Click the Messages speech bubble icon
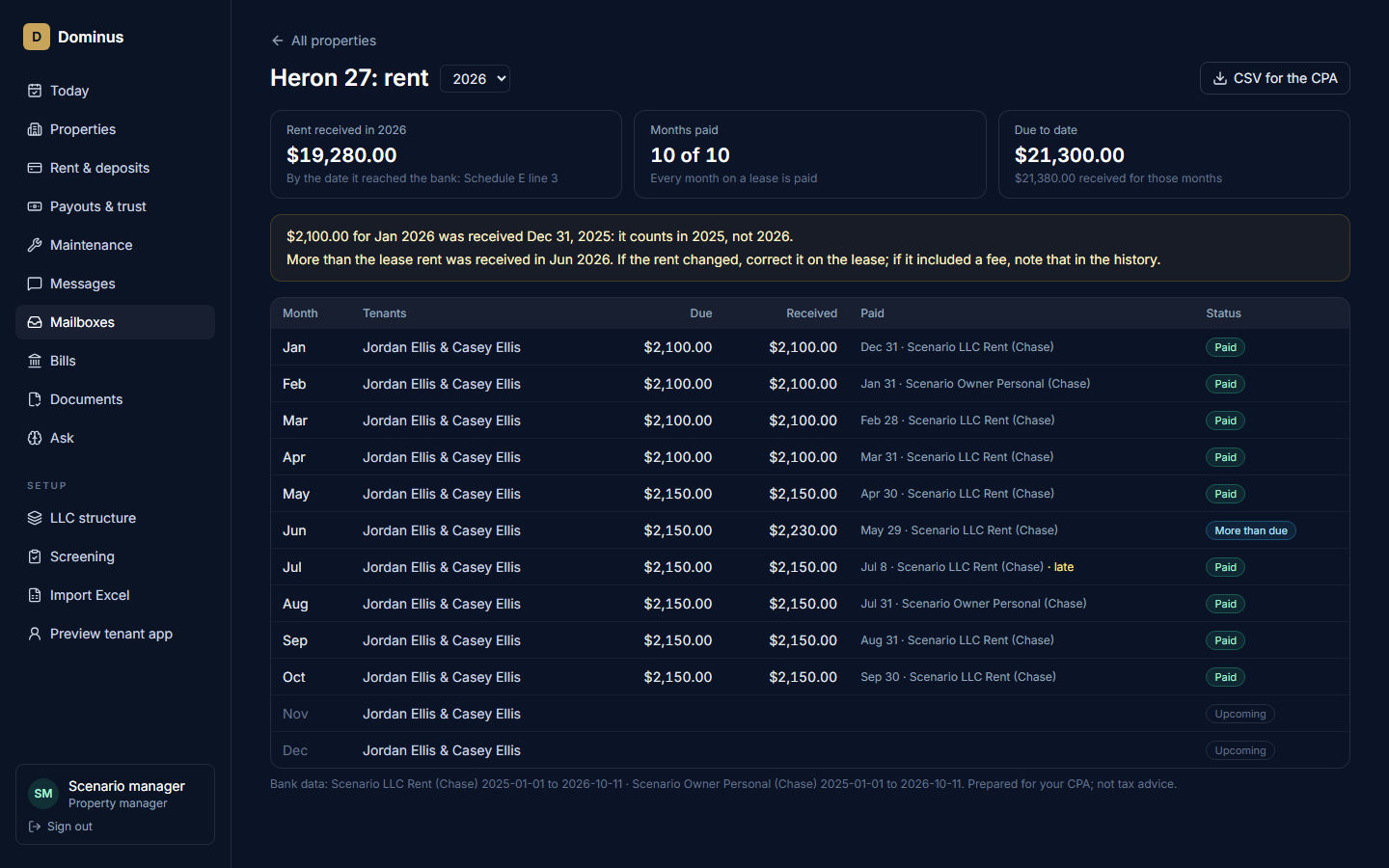 pyautogui.click(x=35, y=284)
